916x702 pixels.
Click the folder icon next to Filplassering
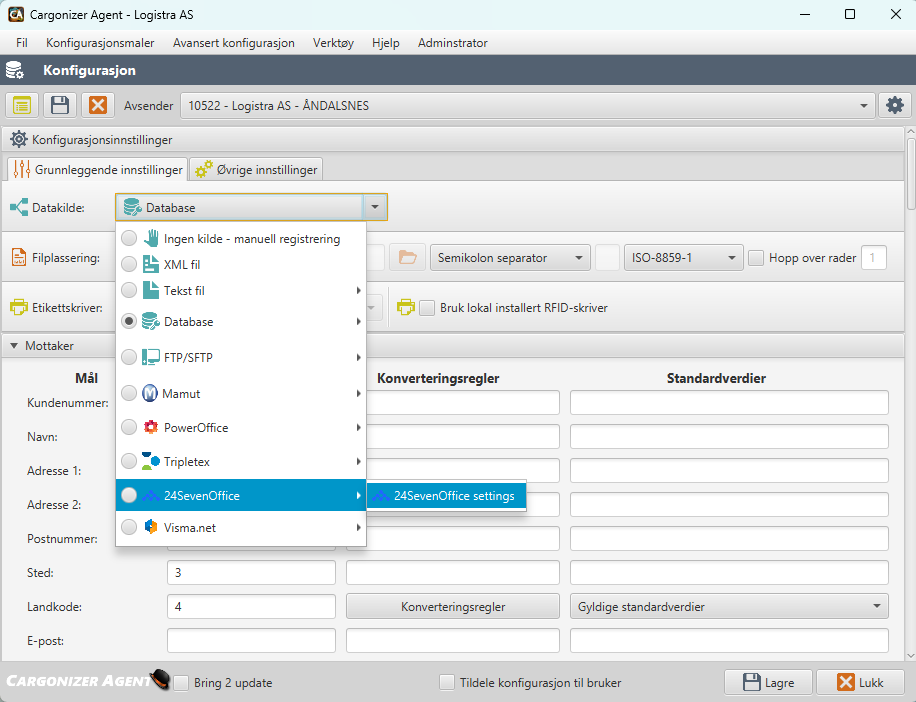coord(407,257)
